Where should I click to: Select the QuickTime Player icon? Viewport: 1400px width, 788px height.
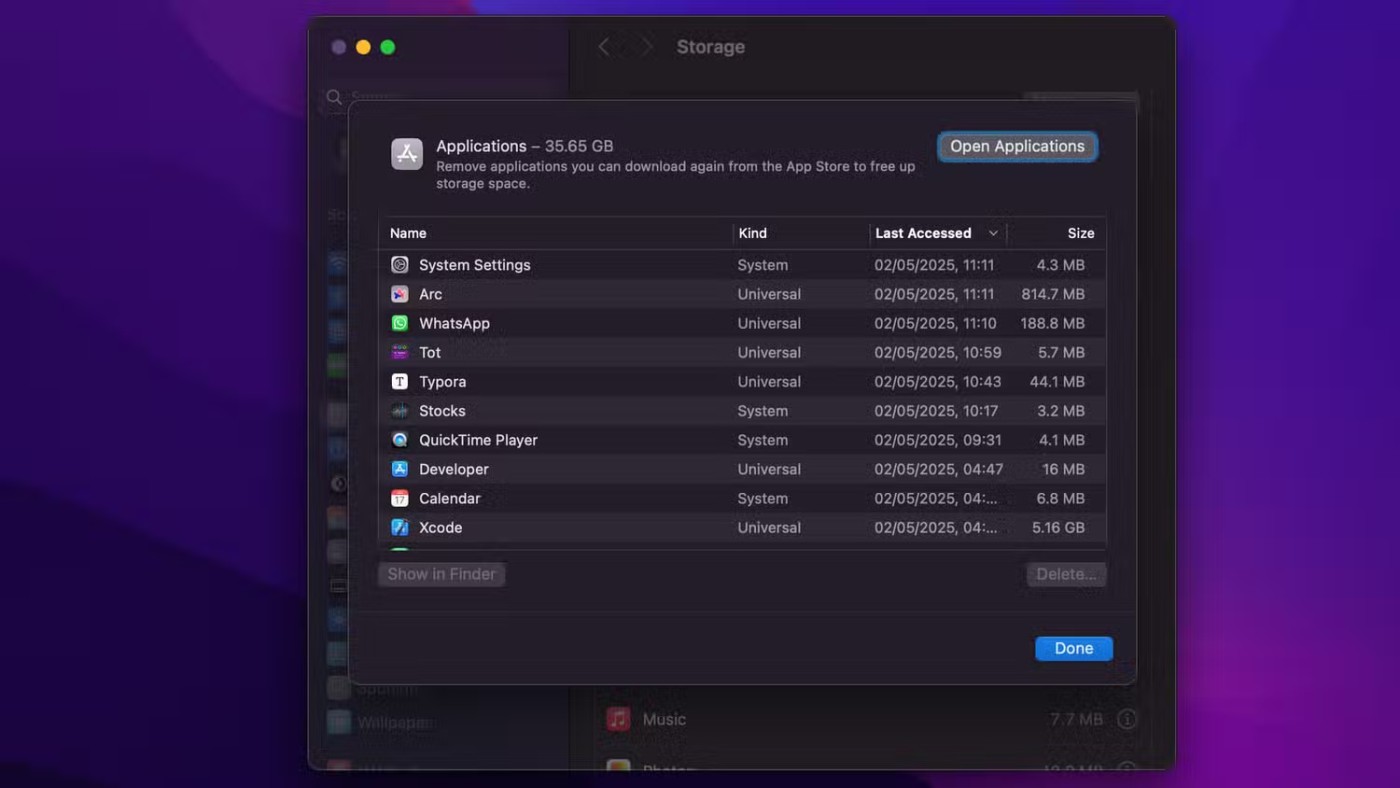click(400, 440)
